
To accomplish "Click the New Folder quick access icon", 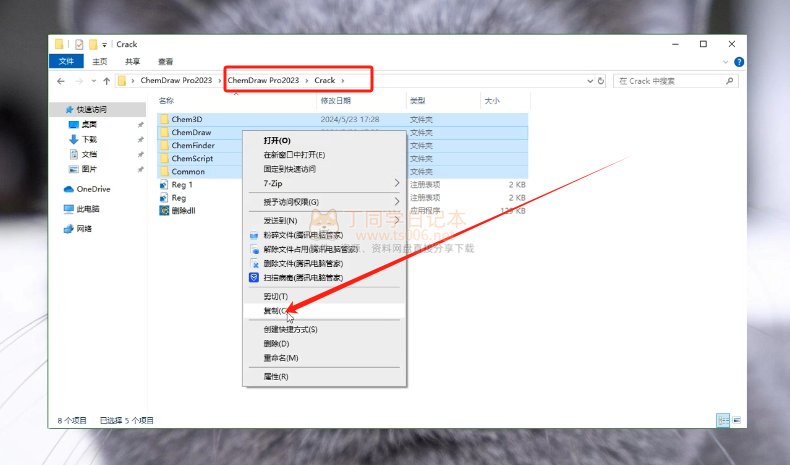I will [x=93, y=44].
